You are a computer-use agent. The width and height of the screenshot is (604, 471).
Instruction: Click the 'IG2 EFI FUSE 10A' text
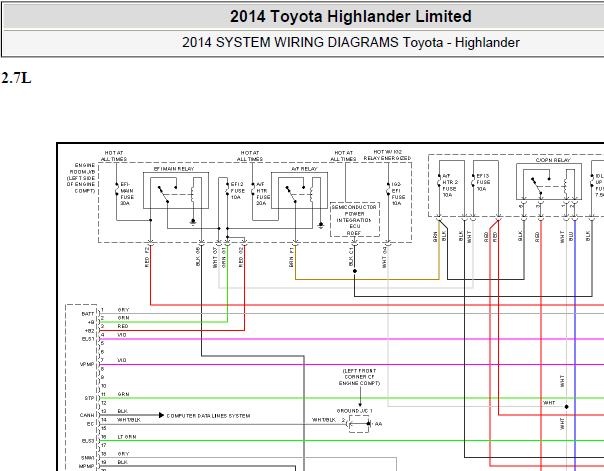(398, 194)
